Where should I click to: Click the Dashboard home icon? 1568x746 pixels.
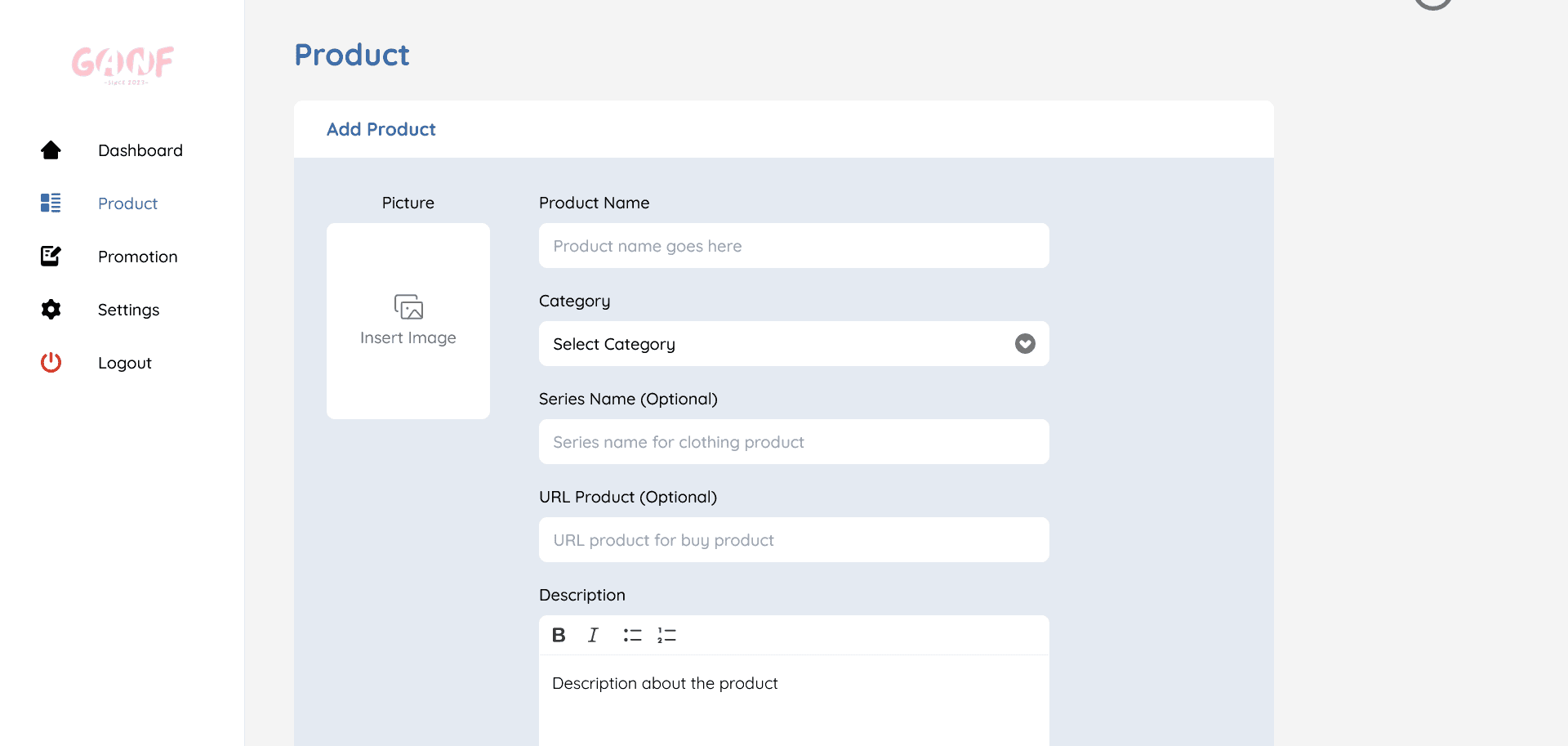pyautogui.click(x=51, y=150)
